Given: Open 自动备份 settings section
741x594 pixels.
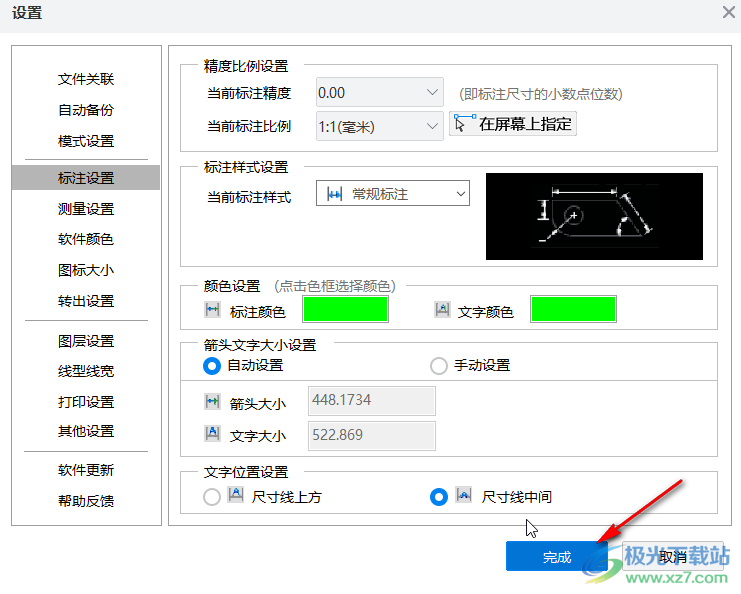Looking at the screenshot, I should (x=86, y=110).
